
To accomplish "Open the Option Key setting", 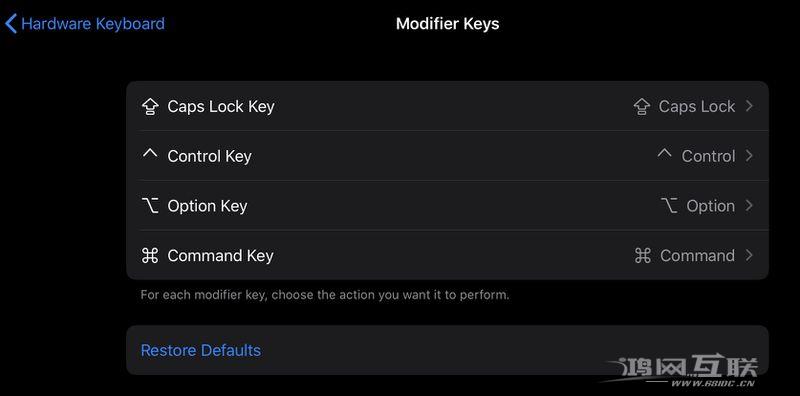I will [x=447, y=206].
